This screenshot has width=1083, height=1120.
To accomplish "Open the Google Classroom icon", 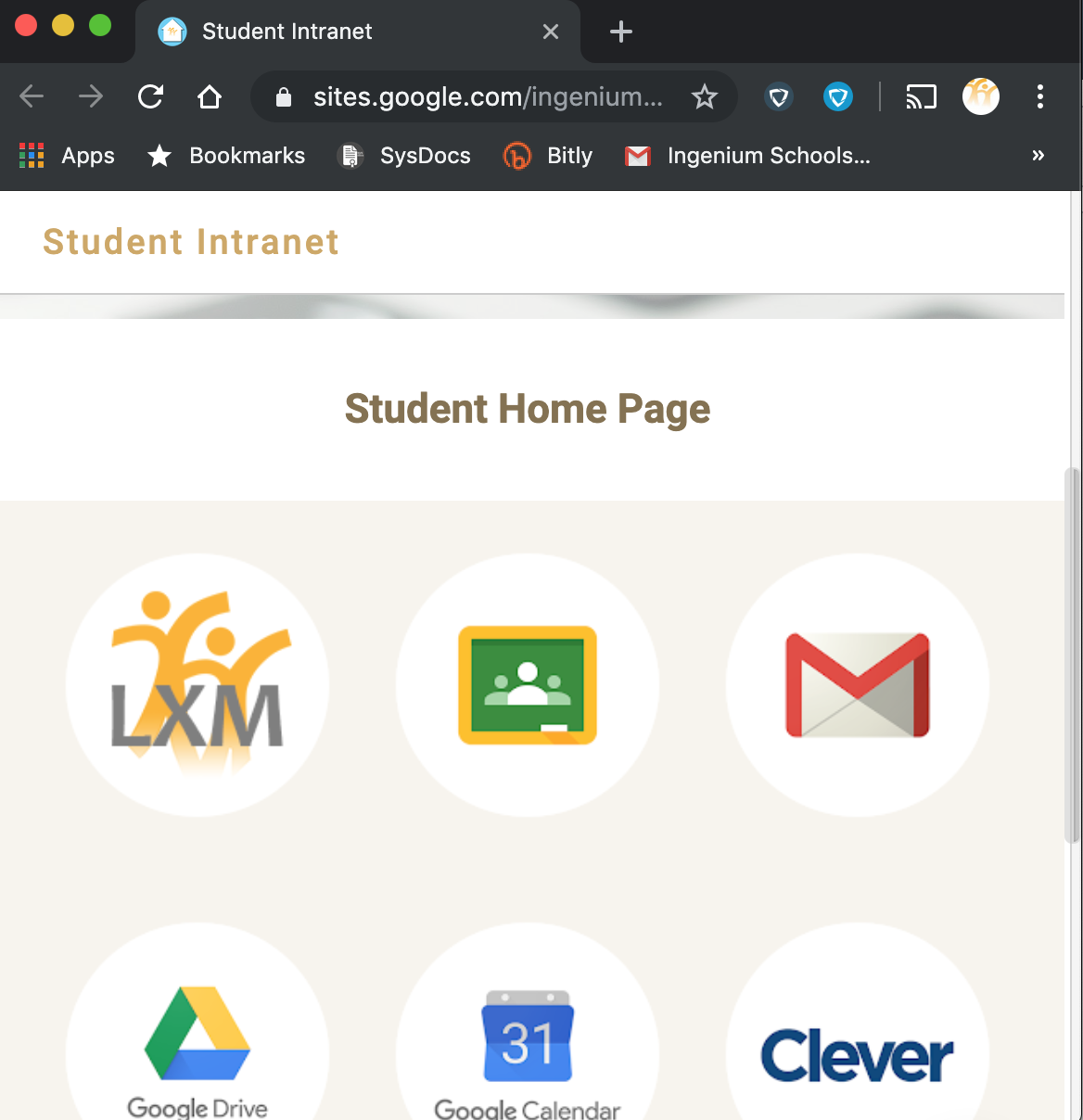I will (528, 685).
